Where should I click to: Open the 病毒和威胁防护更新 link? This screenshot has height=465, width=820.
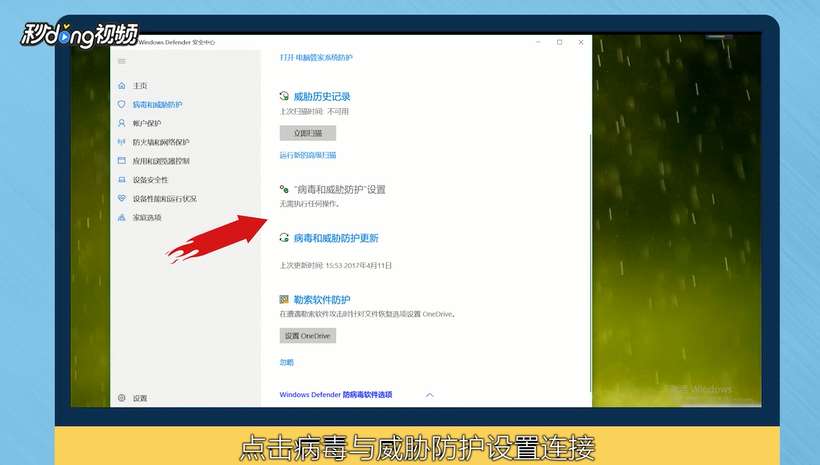(336, 238)
